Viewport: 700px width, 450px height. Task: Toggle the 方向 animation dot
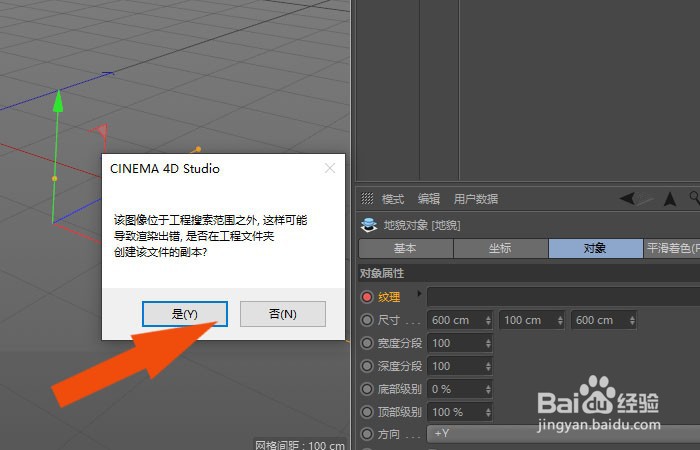pyautogui.click(x=367, y=434)
